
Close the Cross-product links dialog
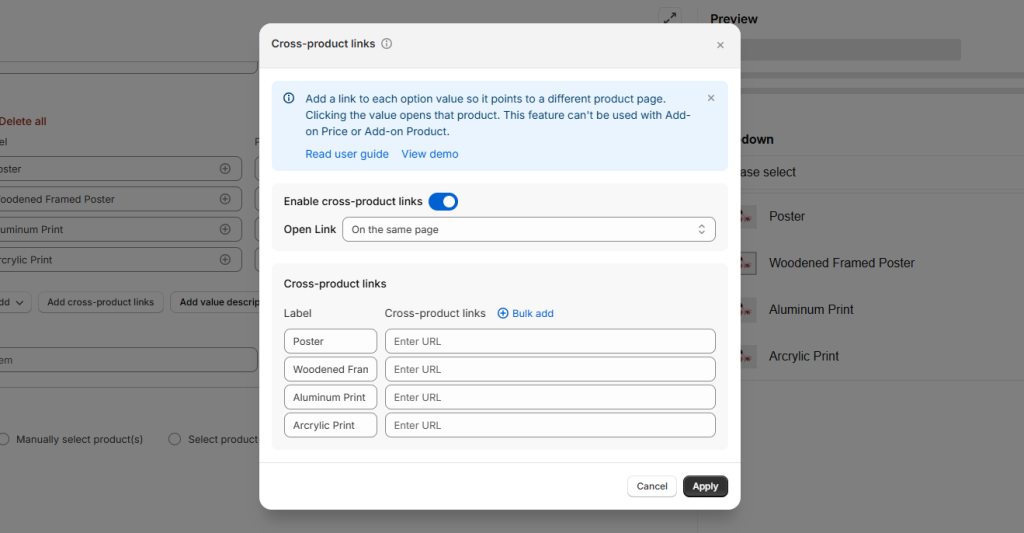(x=720, y=45)
